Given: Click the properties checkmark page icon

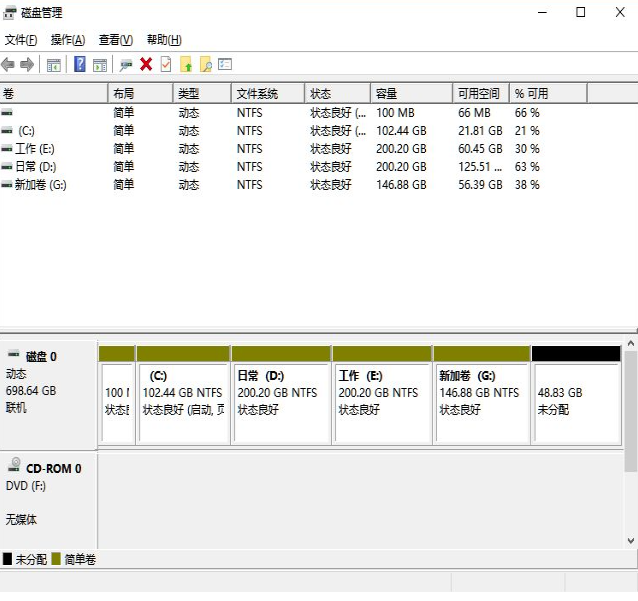Looking at the screenshot, I should coord(165,65).
